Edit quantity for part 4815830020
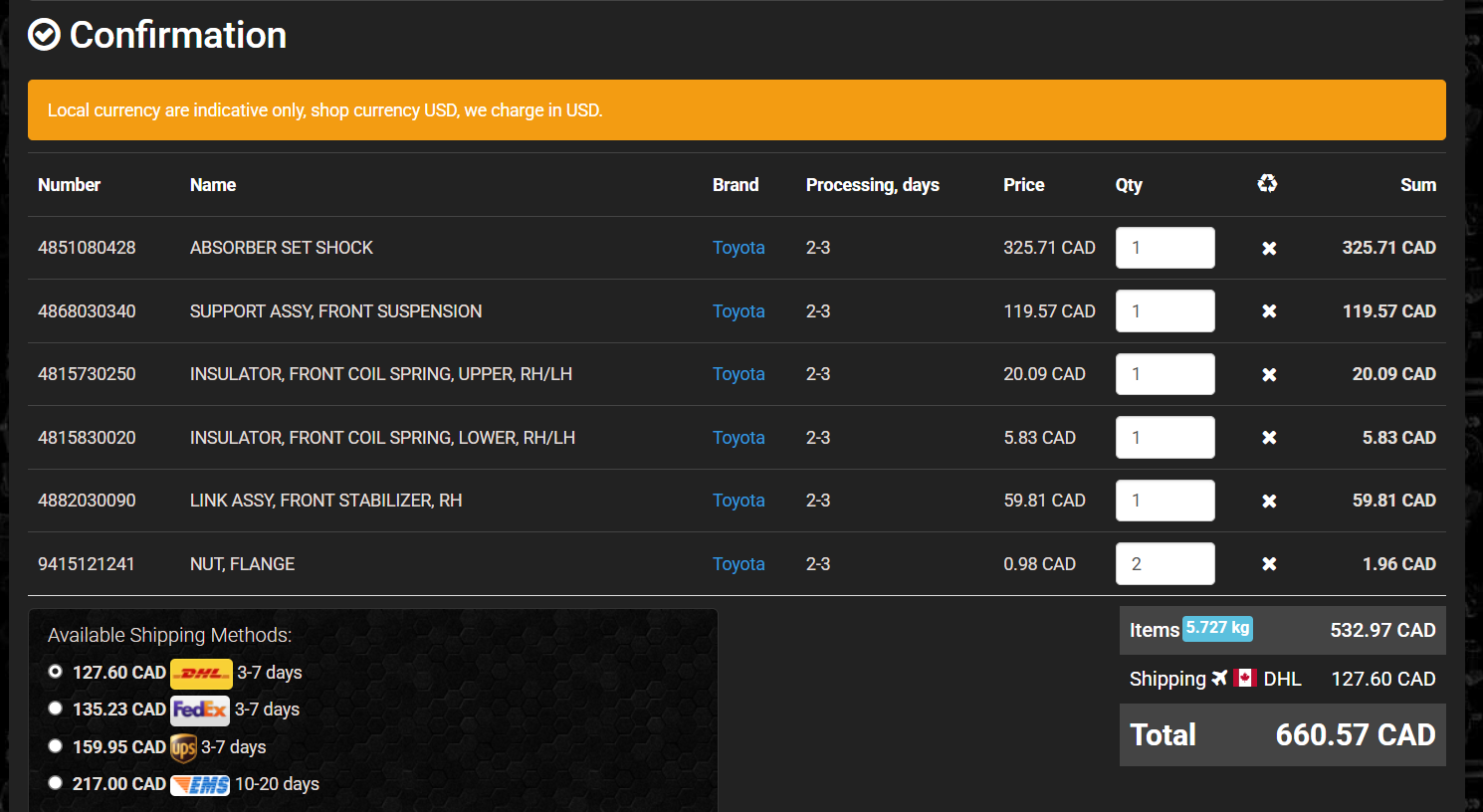The width and height of the screenshot is (1483, 812). pos(1165,437)
